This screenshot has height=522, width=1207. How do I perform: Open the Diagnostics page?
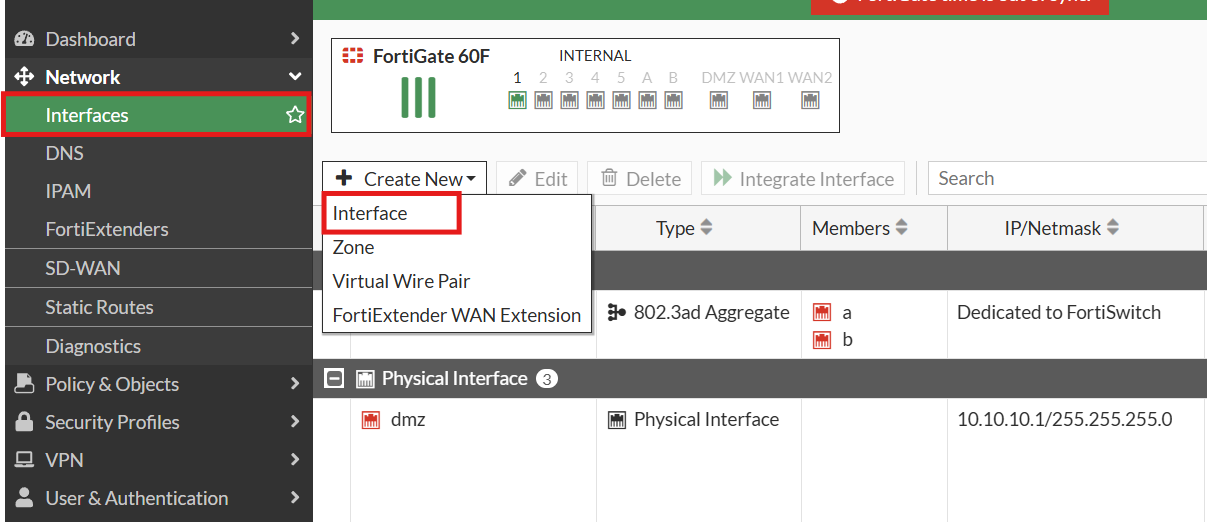click(157, 346)
